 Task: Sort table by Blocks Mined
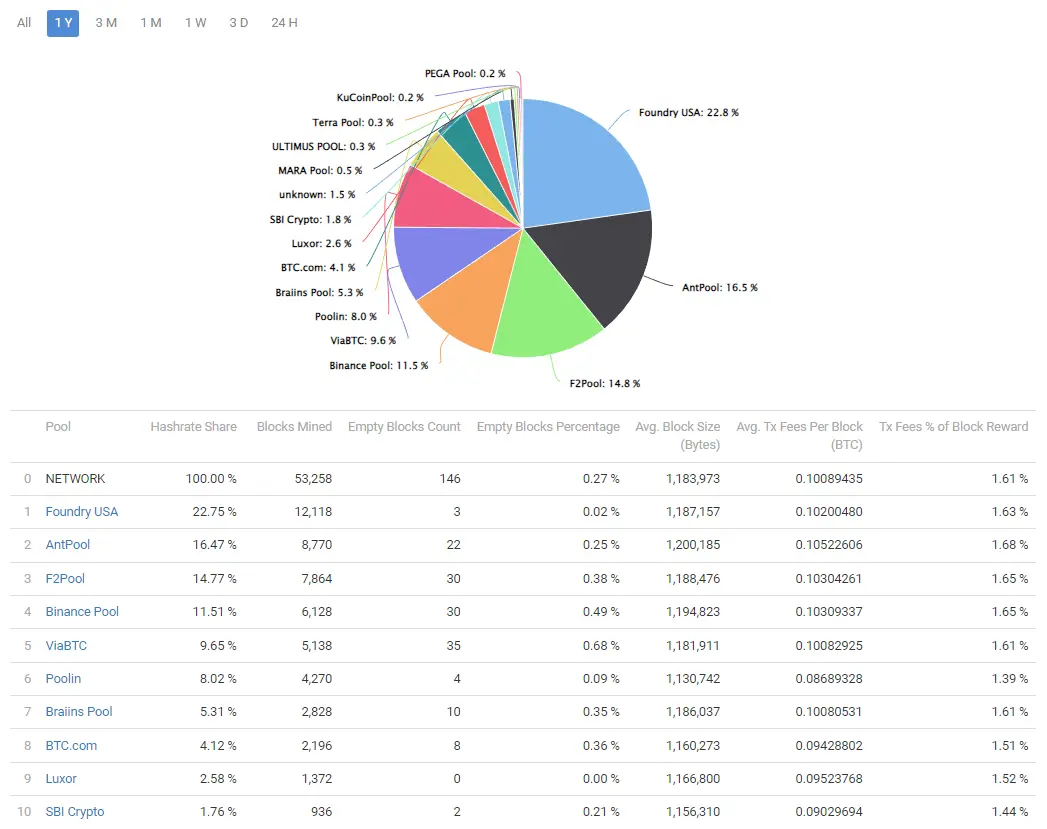[x=294, y=426]
